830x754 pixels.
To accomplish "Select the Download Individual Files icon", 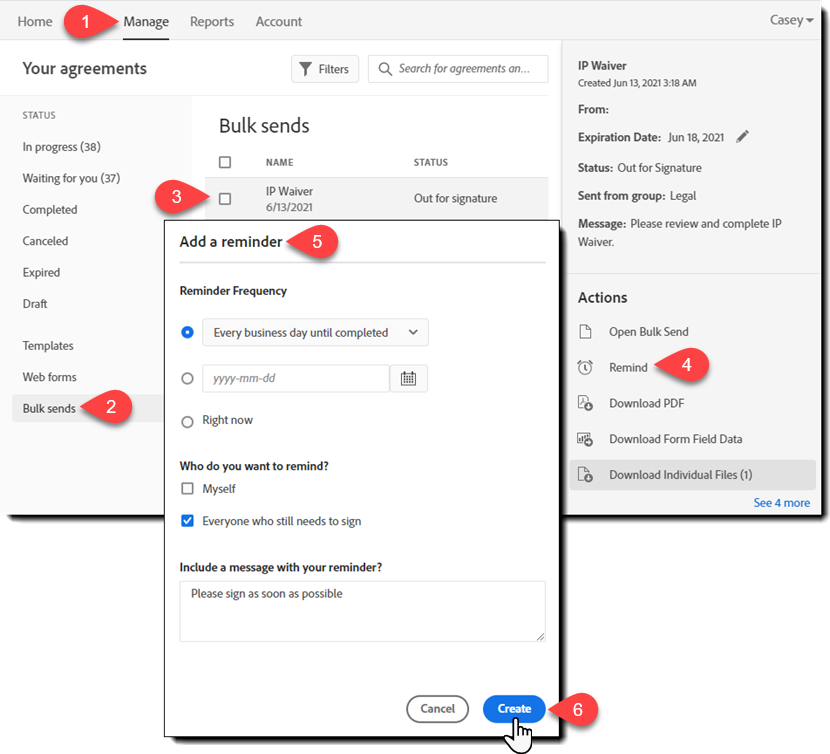I will pyautogui.click(x=586, y=474).
